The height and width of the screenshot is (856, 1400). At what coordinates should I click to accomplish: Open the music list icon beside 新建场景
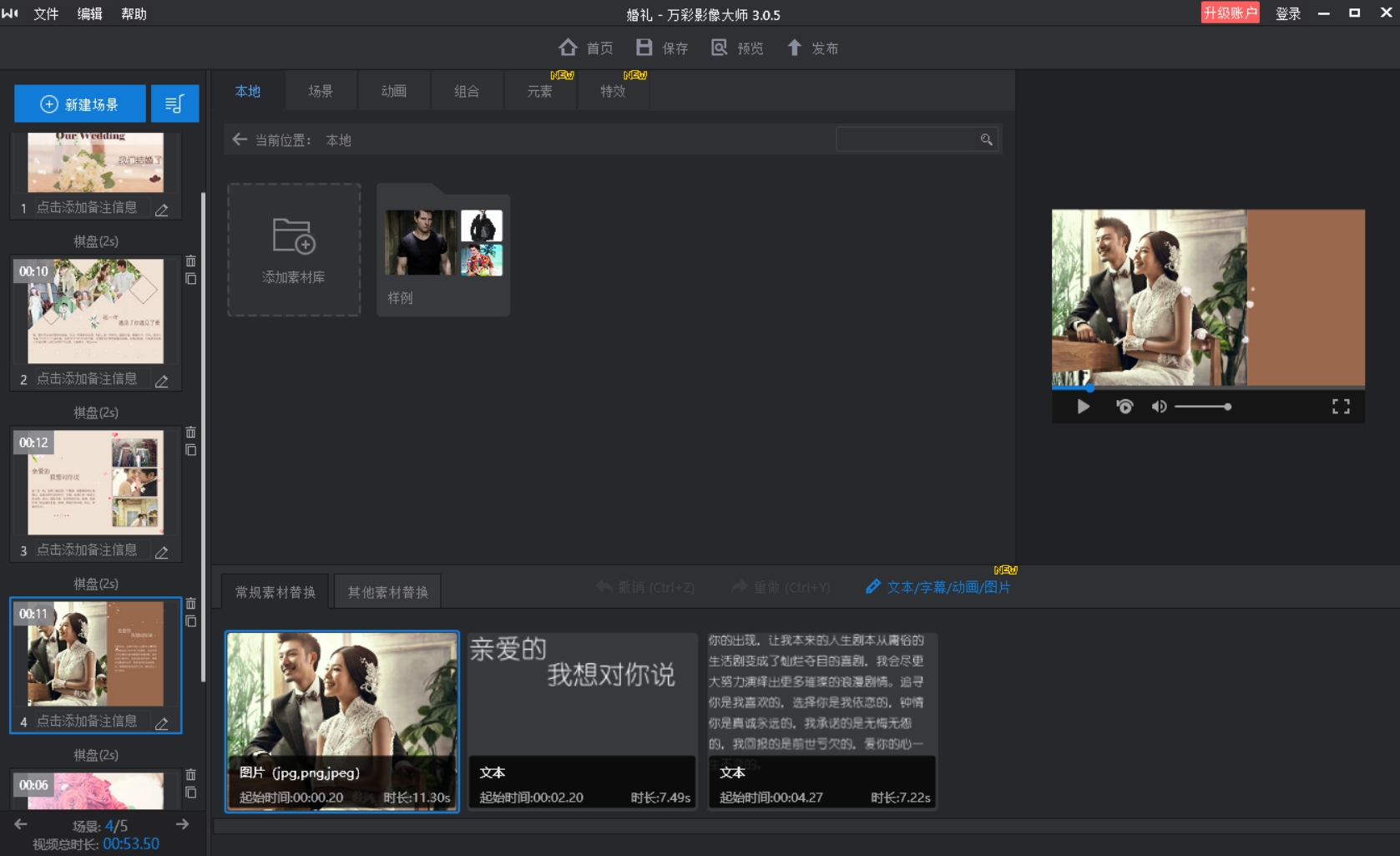[174, 104]
